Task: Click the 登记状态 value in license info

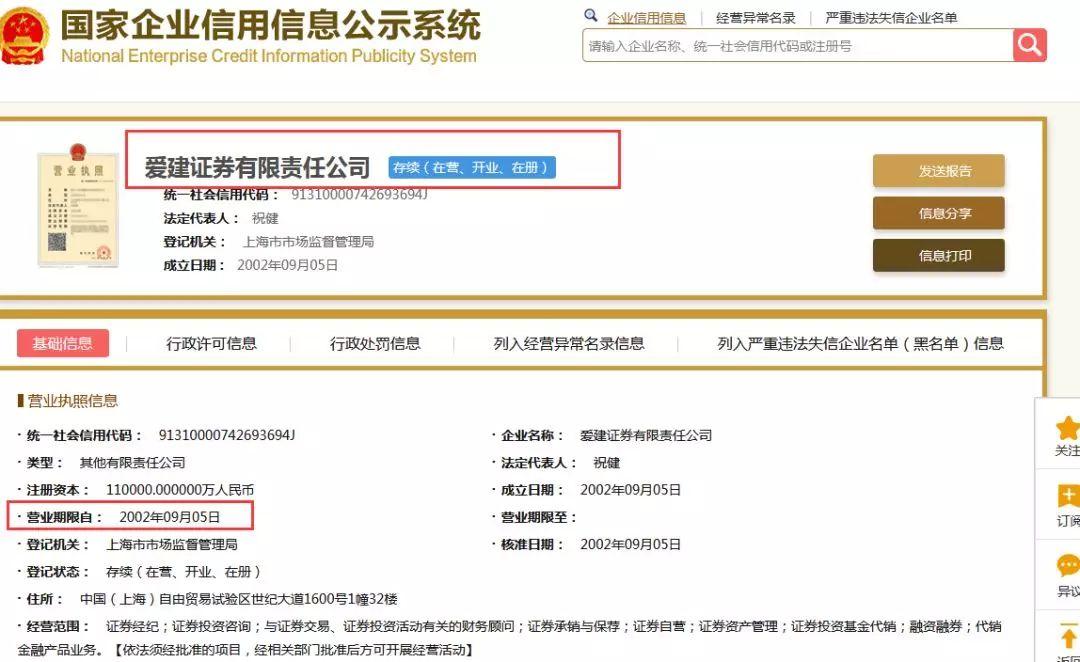Action: coord(183,572)
